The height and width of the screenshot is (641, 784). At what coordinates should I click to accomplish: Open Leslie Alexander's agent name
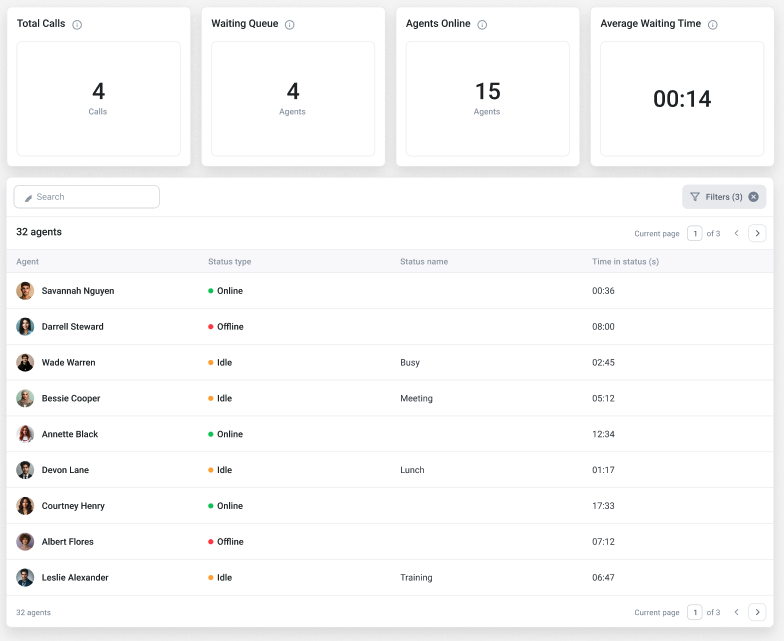pos(75,578)
